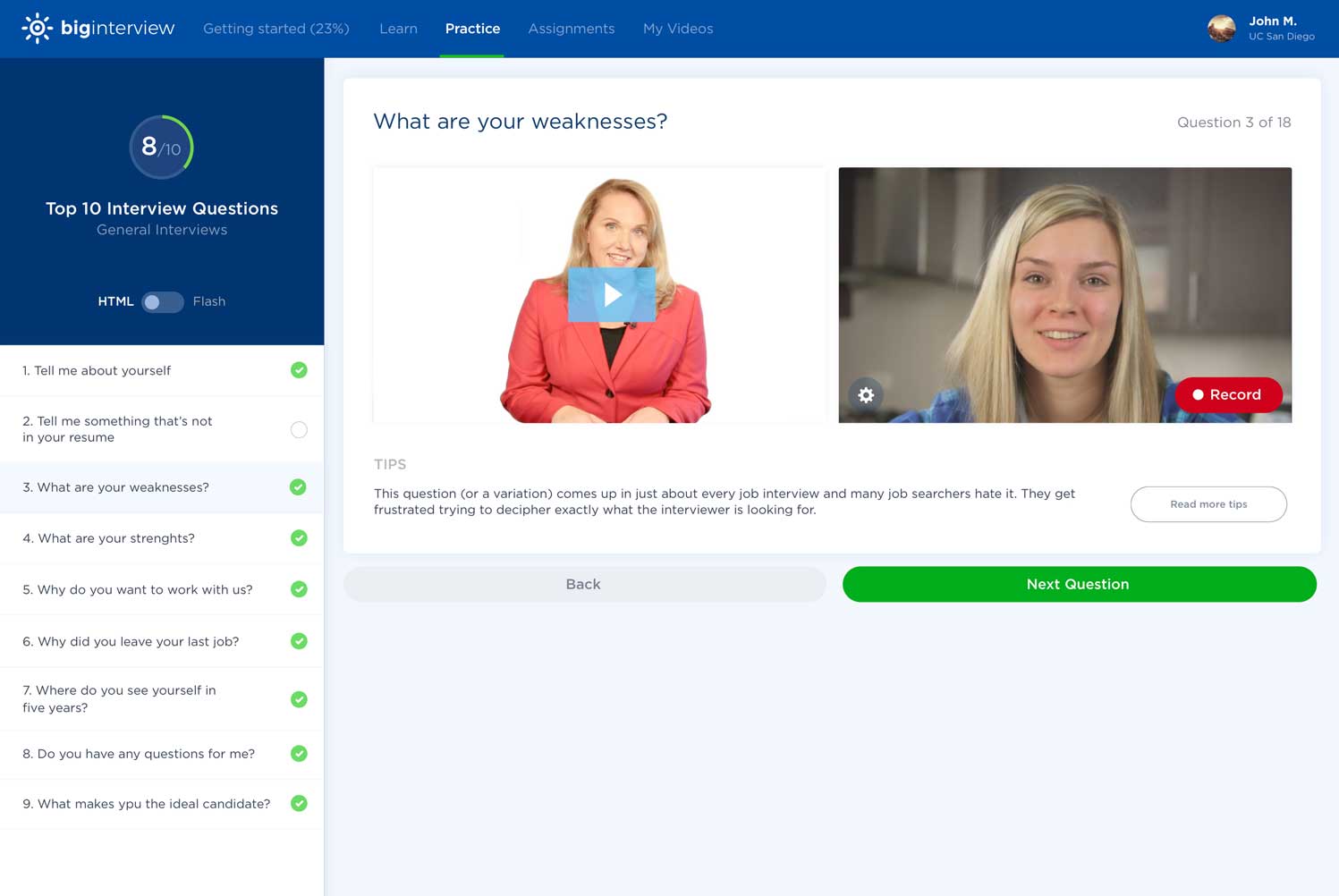Open the webcam settings gear
Screen dimensions: 1339x896
point(866,394)
